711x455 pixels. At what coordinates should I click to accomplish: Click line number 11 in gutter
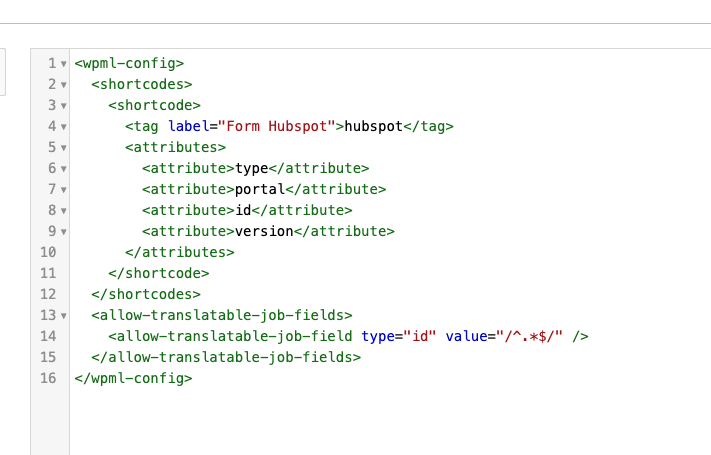coord(48,273)
